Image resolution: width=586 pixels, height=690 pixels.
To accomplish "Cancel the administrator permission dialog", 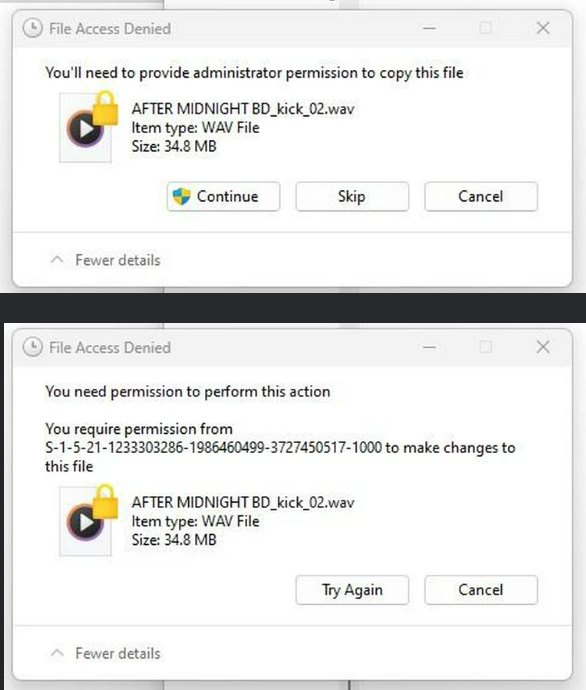I will (x=481, y=196).
